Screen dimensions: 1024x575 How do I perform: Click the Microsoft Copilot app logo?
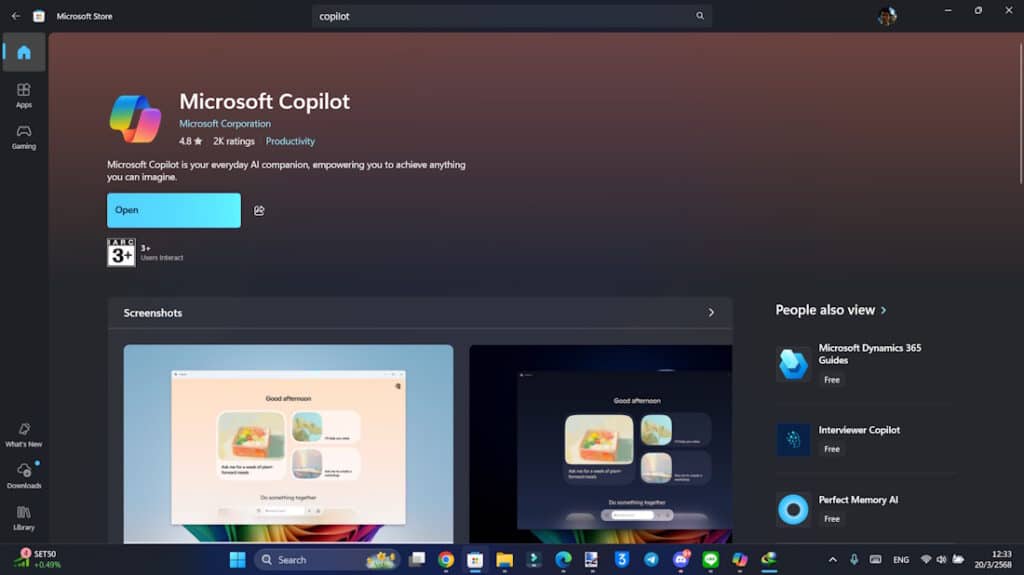click(x=135, y=118)
